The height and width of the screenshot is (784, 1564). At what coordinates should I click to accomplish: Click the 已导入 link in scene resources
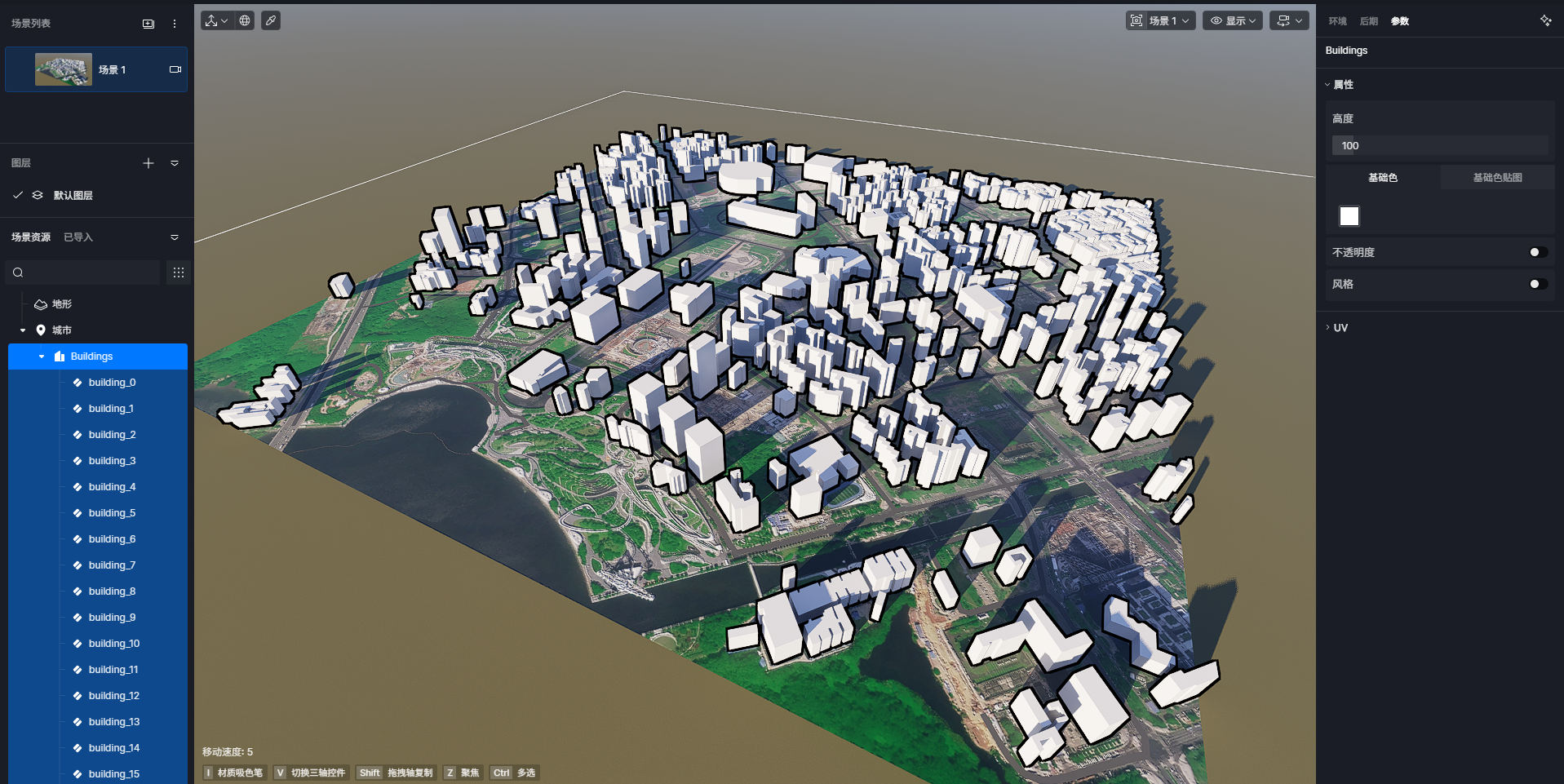point(78,237)
